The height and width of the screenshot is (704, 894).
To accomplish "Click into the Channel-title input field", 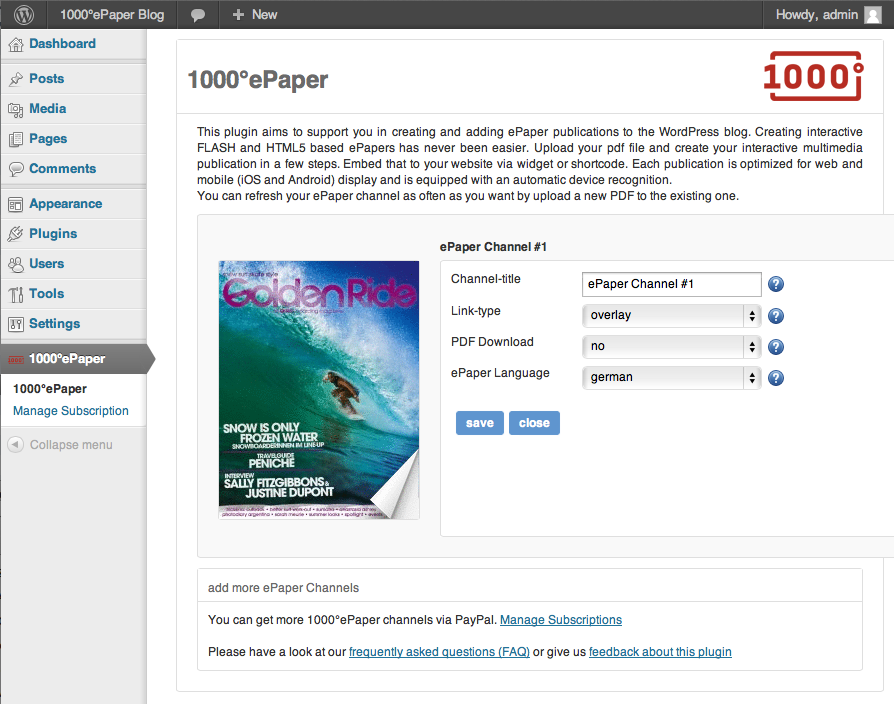I will (672, 284).
